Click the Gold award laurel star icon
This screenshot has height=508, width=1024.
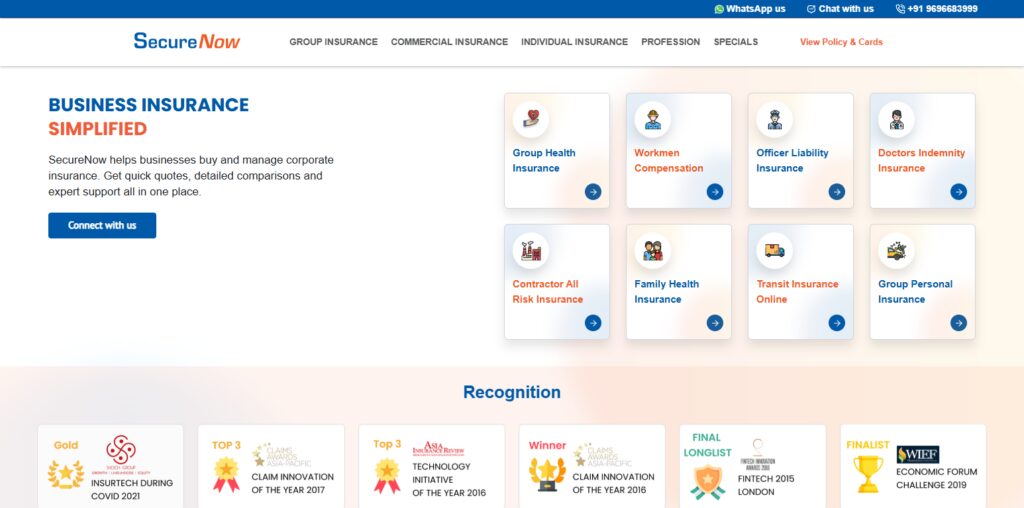click(x=66, y=474)
